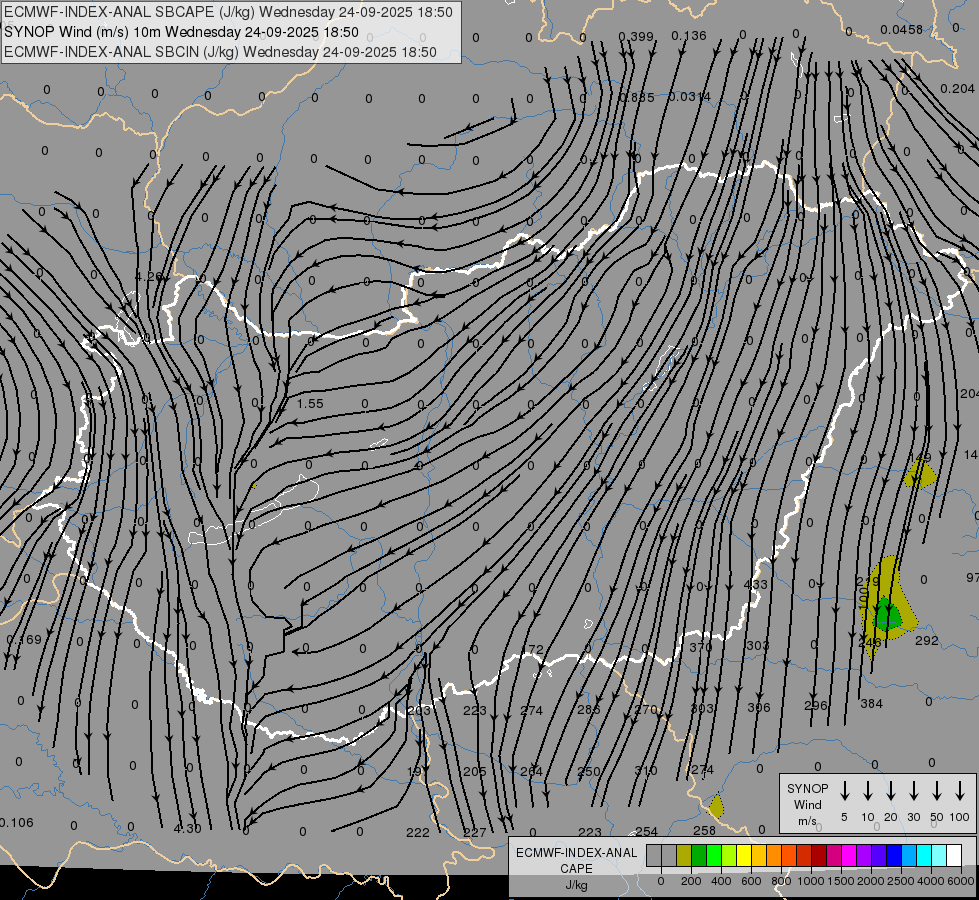Click the SYNOP Wind m/s legend label
979x900 pixels.
click(807, 804)
